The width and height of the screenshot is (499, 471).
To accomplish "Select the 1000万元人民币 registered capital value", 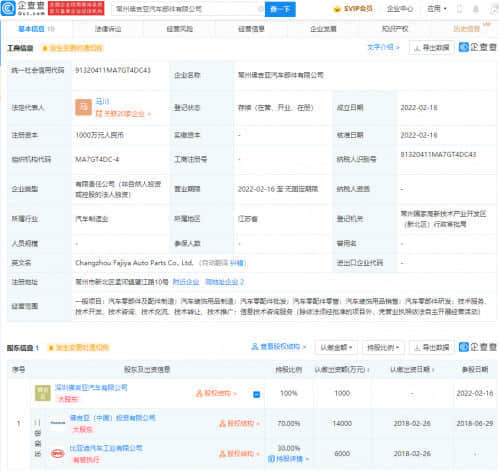I will click(x=100, y=135).
